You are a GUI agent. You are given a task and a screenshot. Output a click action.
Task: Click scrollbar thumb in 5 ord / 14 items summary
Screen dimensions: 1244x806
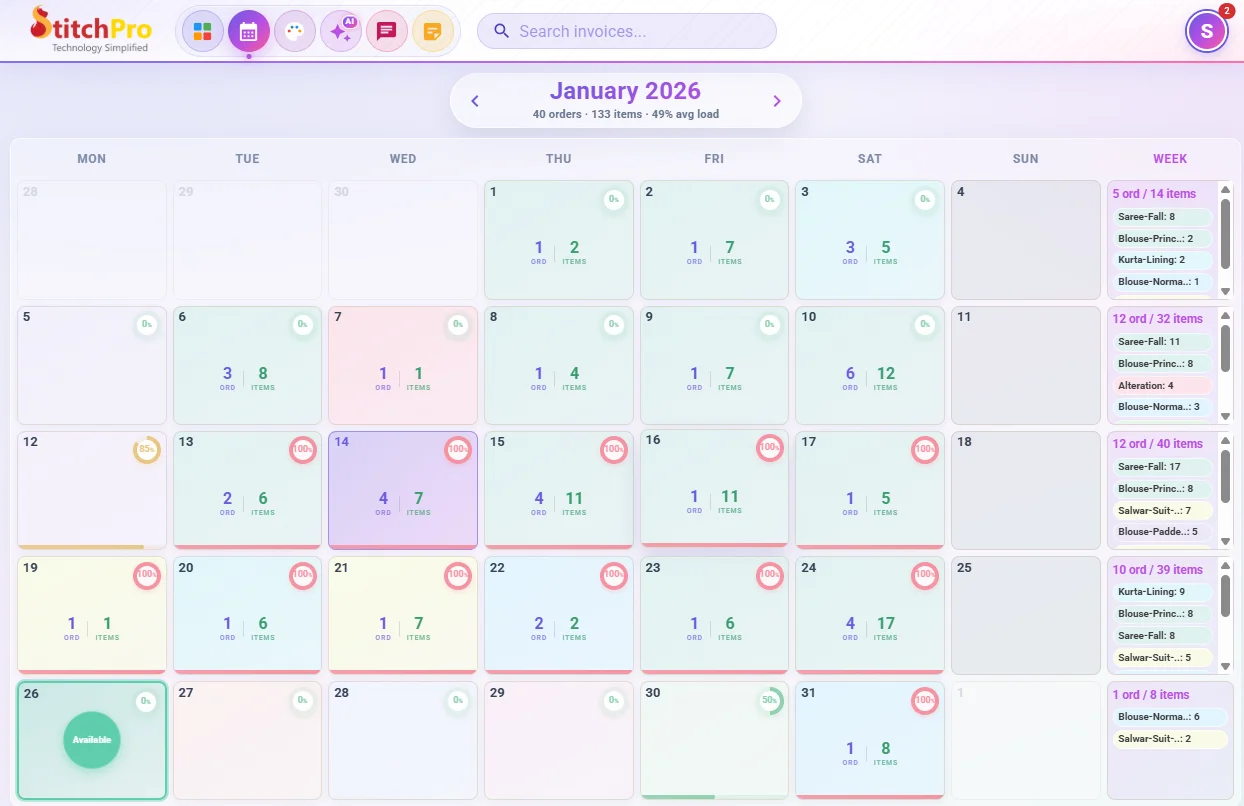(x=1225, y=234)
